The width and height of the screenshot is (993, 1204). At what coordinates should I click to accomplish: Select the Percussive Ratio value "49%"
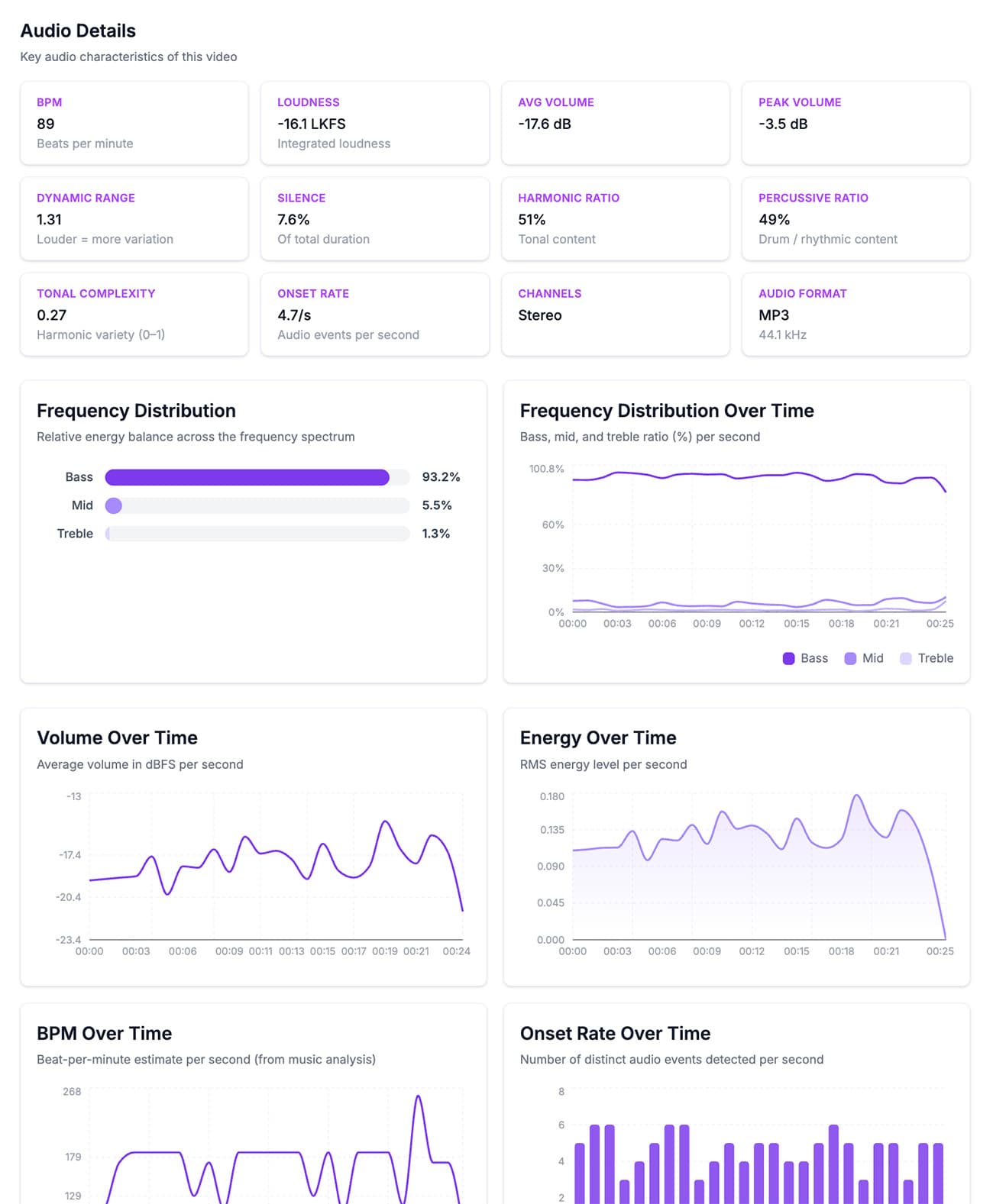[774, 219]
